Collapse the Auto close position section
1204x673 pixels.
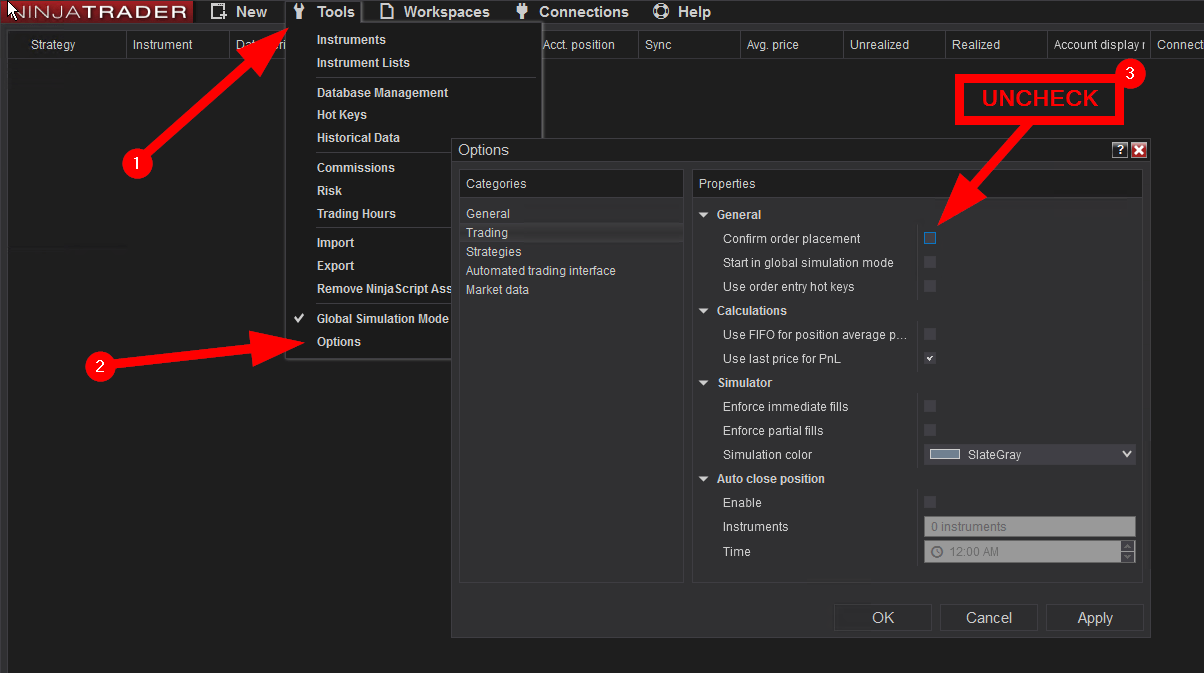(704, 479)
